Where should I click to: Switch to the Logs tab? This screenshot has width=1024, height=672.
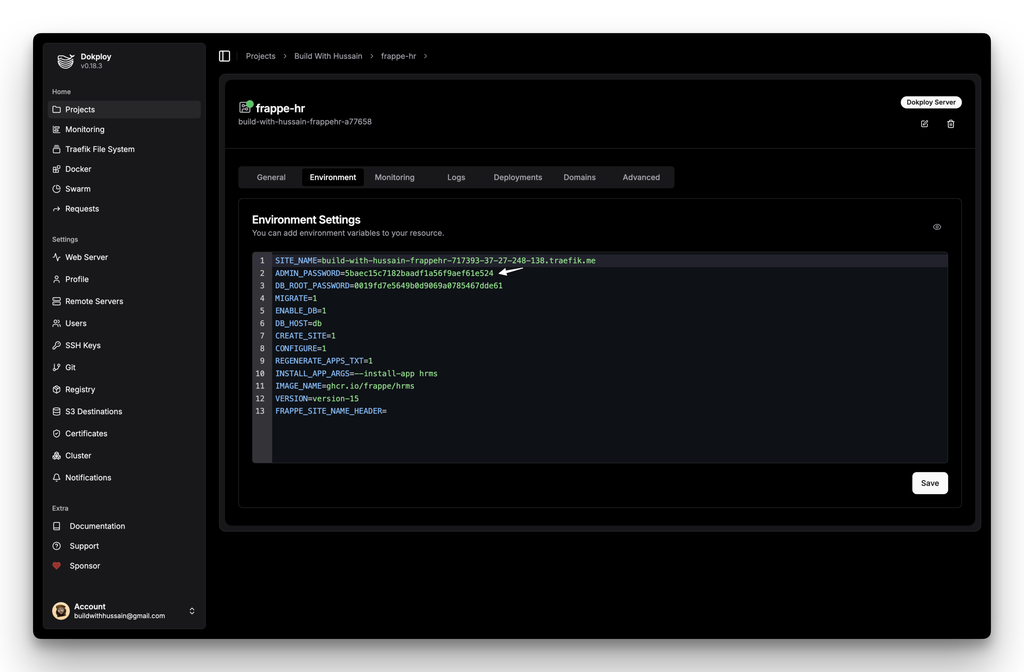(x=456, y=177)
